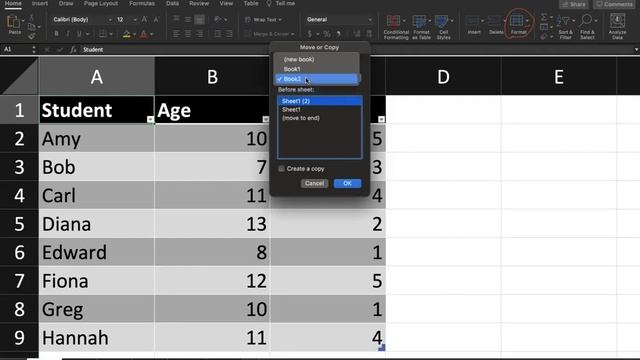
Task: Click the Comments button
Action: point(614,4)
